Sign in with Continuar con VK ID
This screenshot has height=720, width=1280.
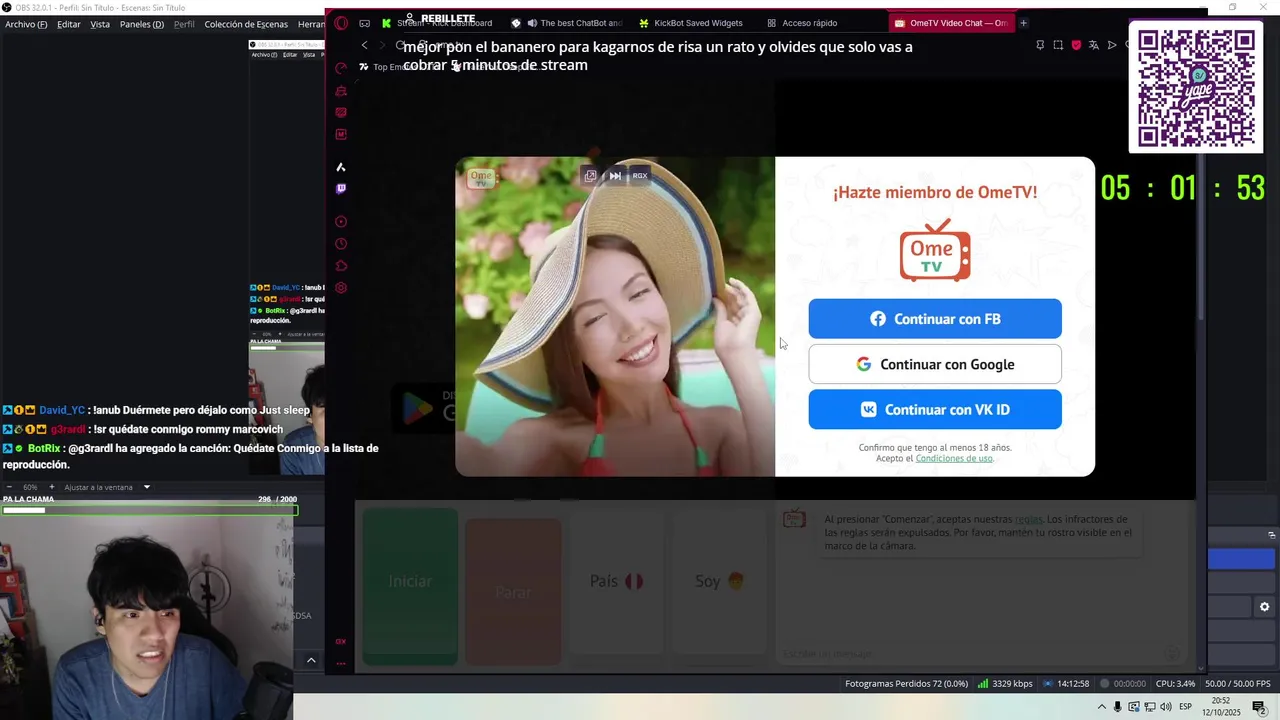(935, 409)
